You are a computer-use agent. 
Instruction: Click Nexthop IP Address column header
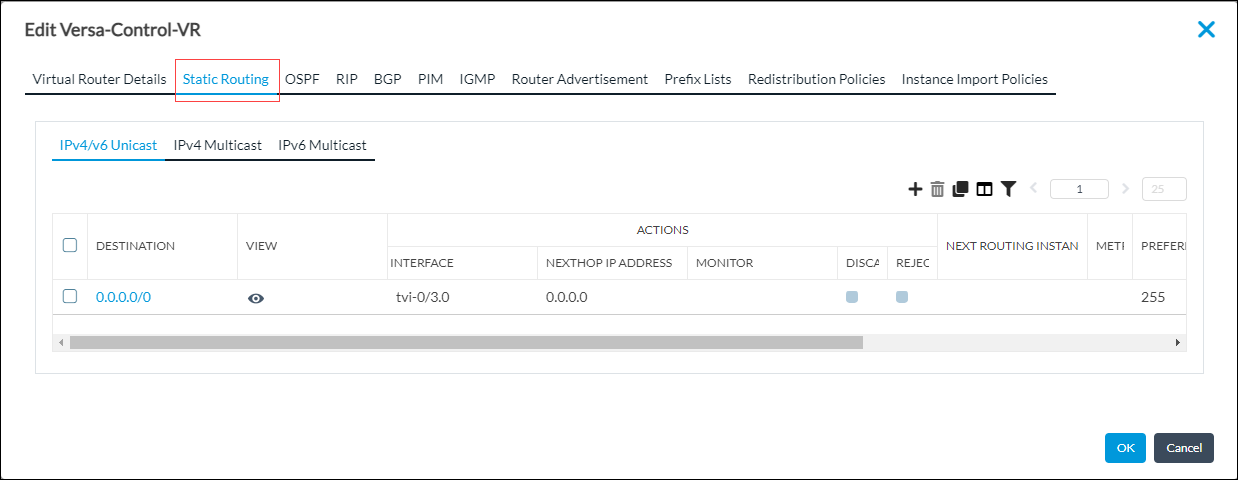(x=609, y=263)
